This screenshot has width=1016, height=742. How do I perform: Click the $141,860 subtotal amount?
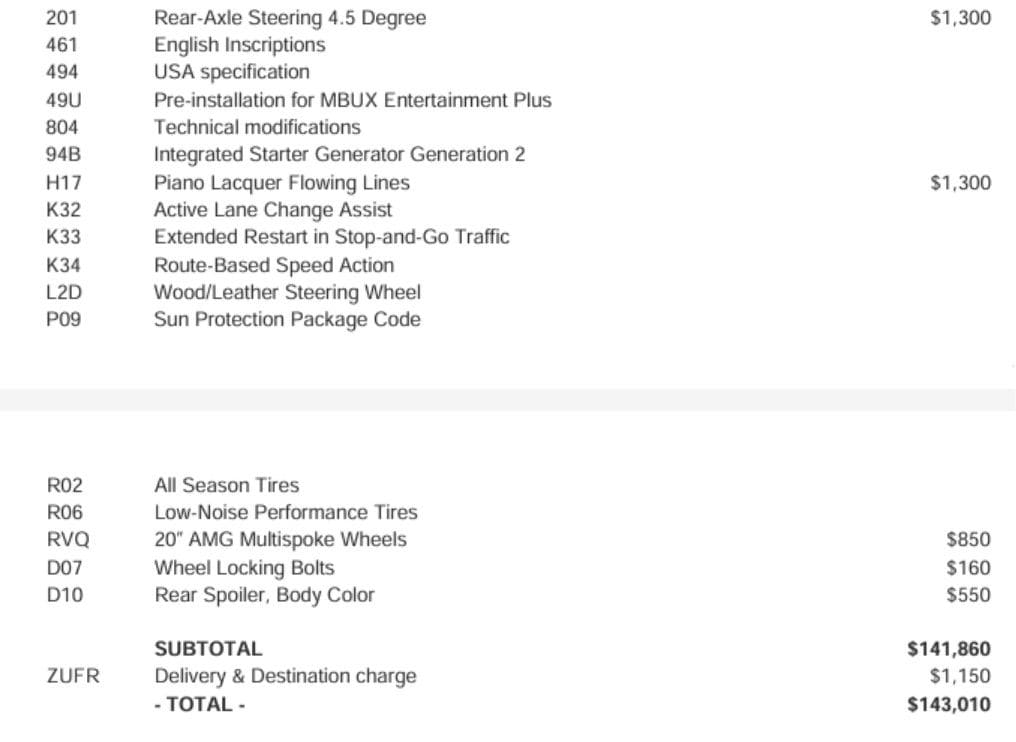[x=948, y=649]
